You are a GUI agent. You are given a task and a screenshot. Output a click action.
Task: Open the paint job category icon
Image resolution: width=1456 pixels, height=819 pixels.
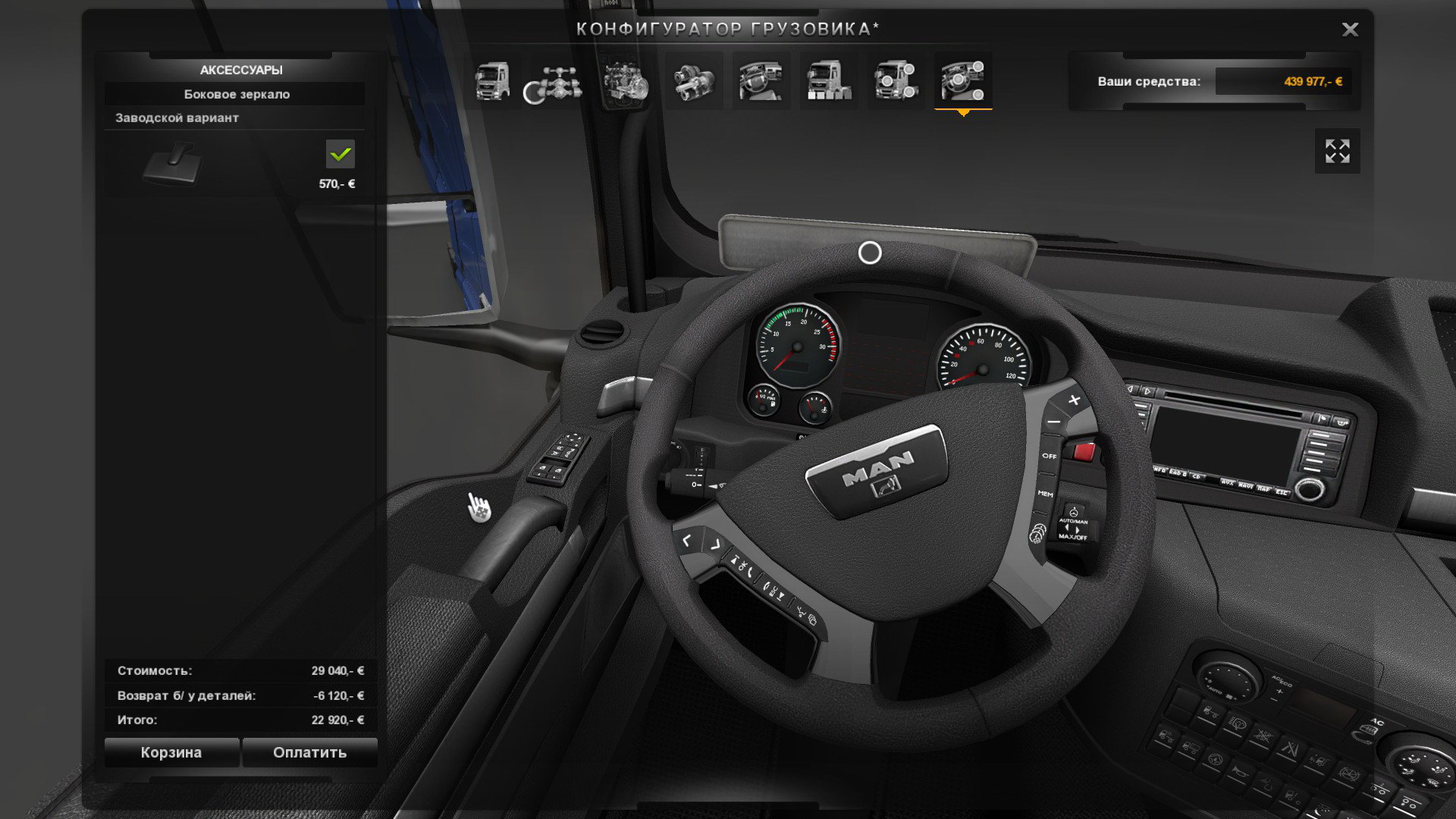828,81
